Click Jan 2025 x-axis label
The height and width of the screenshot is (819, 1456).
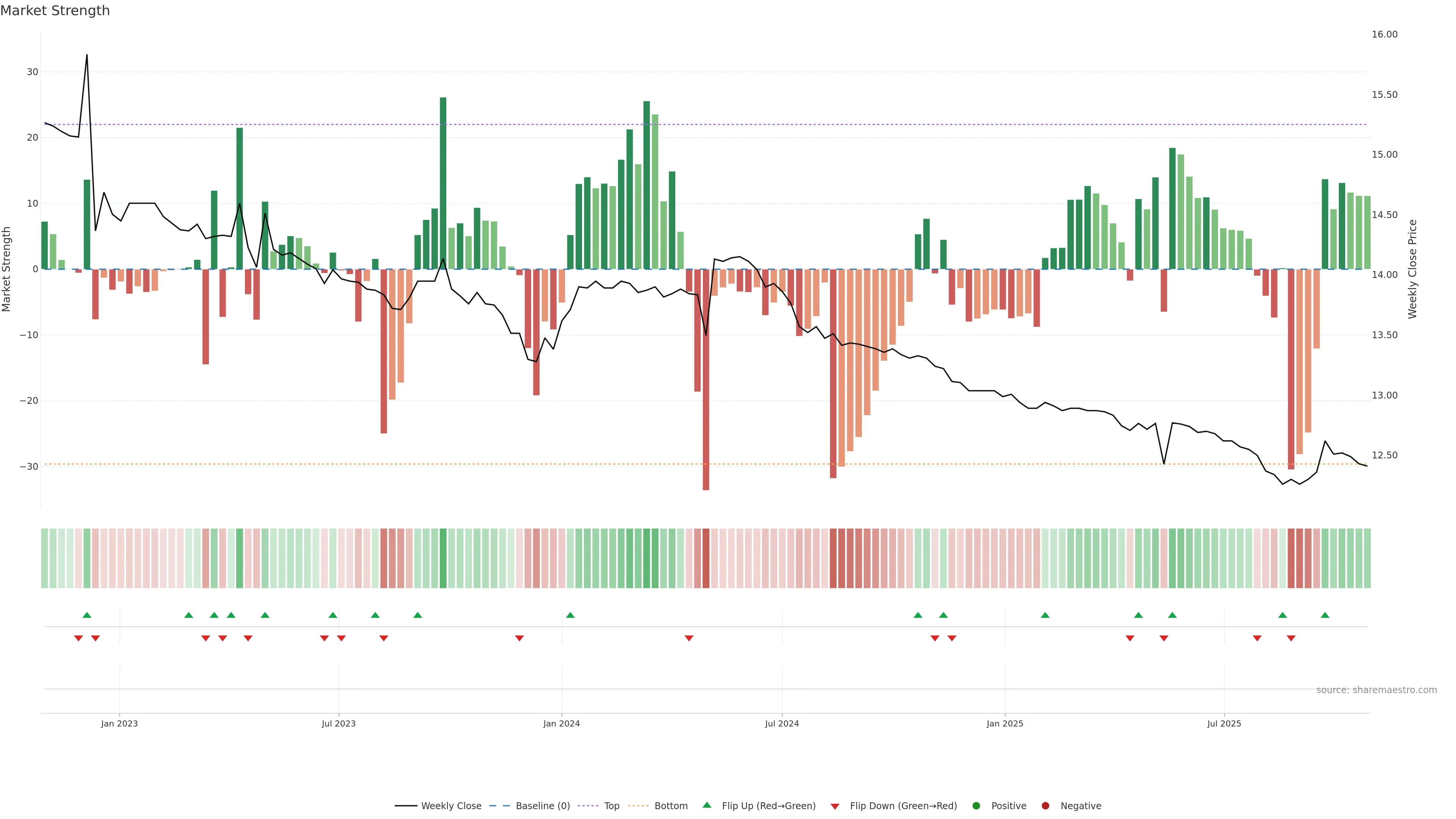coord(1004,723)
